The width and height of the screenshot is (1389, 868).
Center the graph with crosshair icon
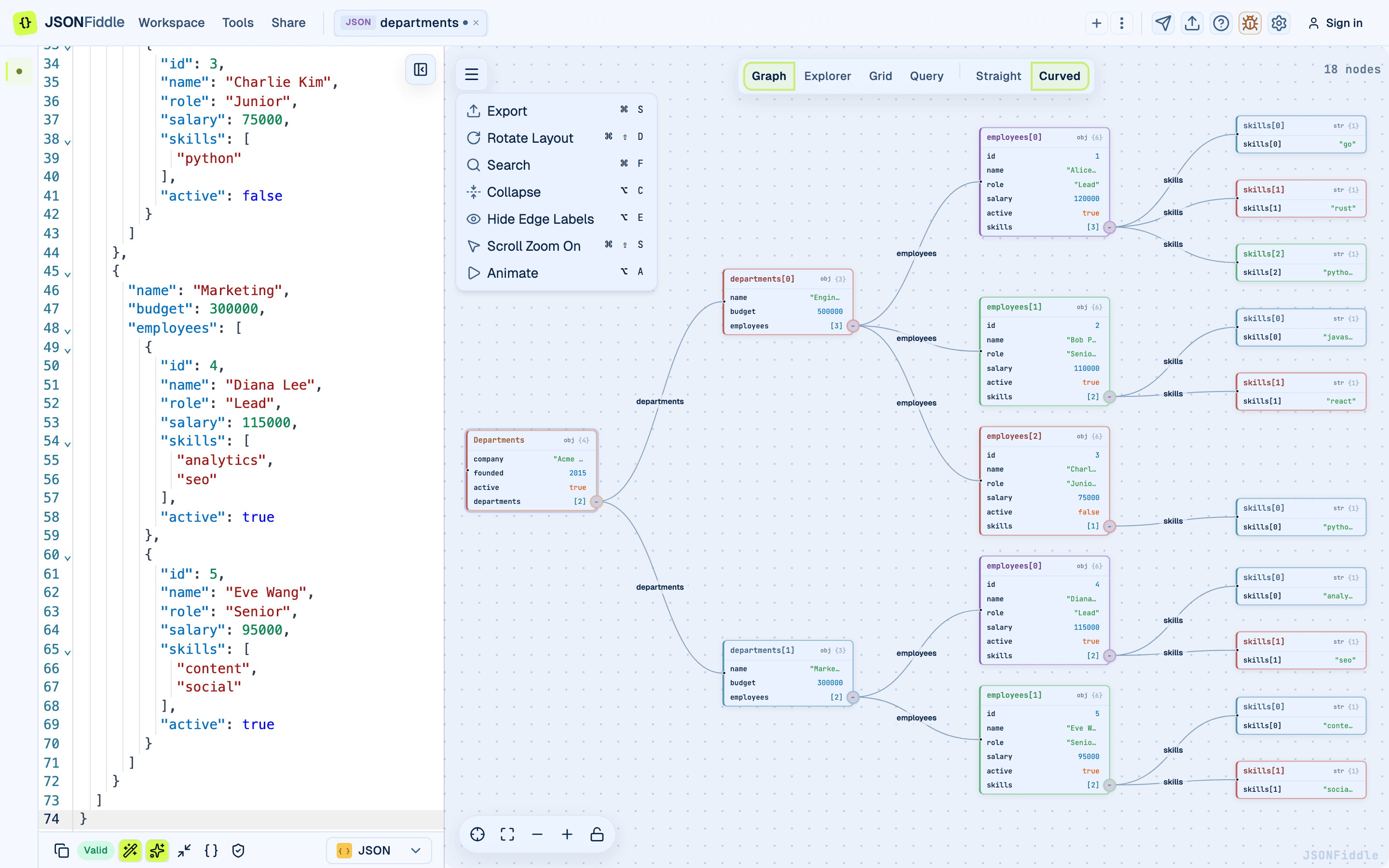pos(477,834)
